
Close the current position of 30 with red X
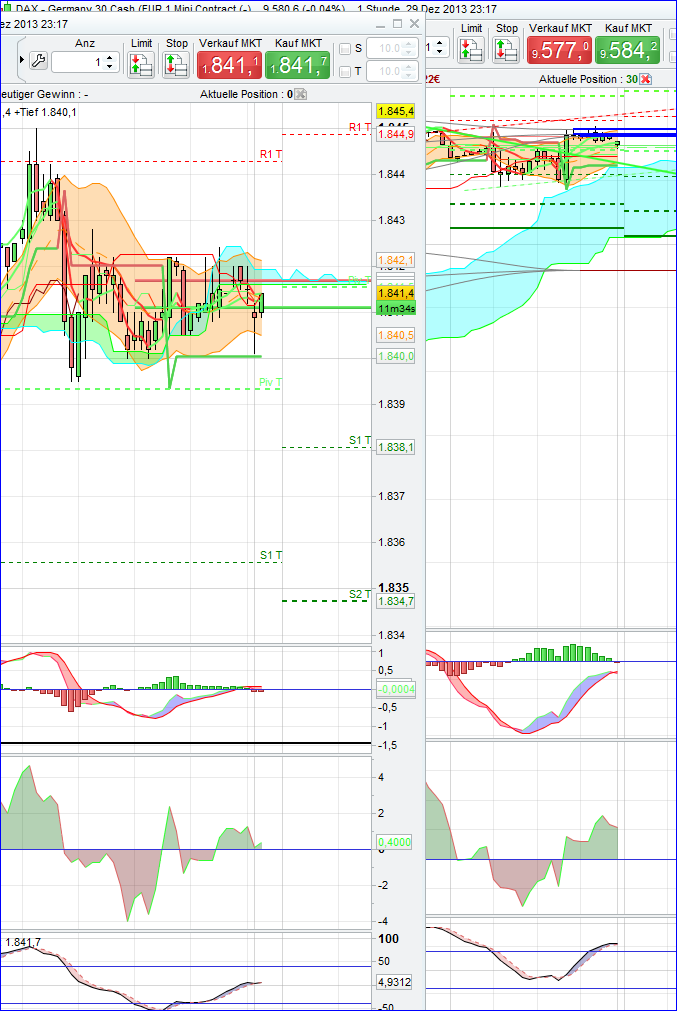(x=646, y=79)
